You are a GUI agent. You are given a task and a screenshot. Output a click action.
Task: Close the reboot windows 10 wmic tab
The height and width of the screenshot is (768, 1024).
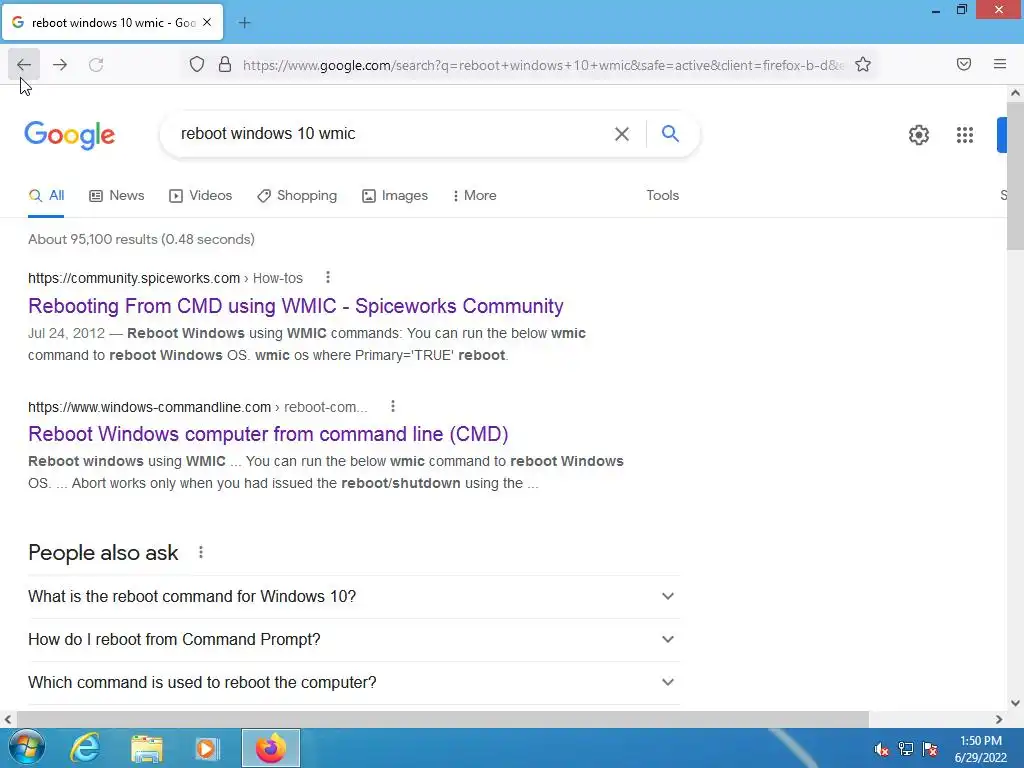pos(207,22)
